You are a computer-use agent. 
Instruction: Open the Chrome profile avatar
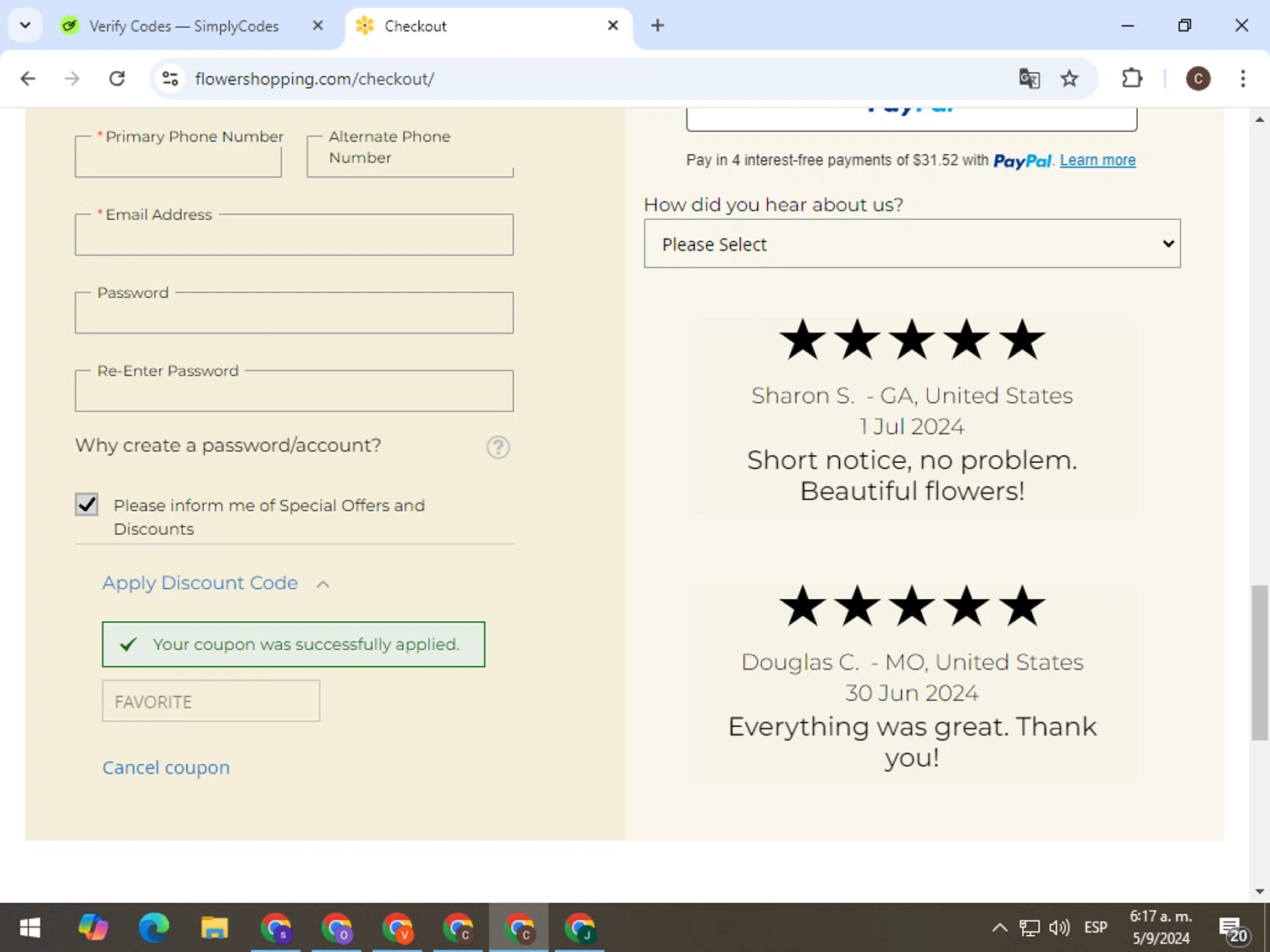[x=1198, y=79]
